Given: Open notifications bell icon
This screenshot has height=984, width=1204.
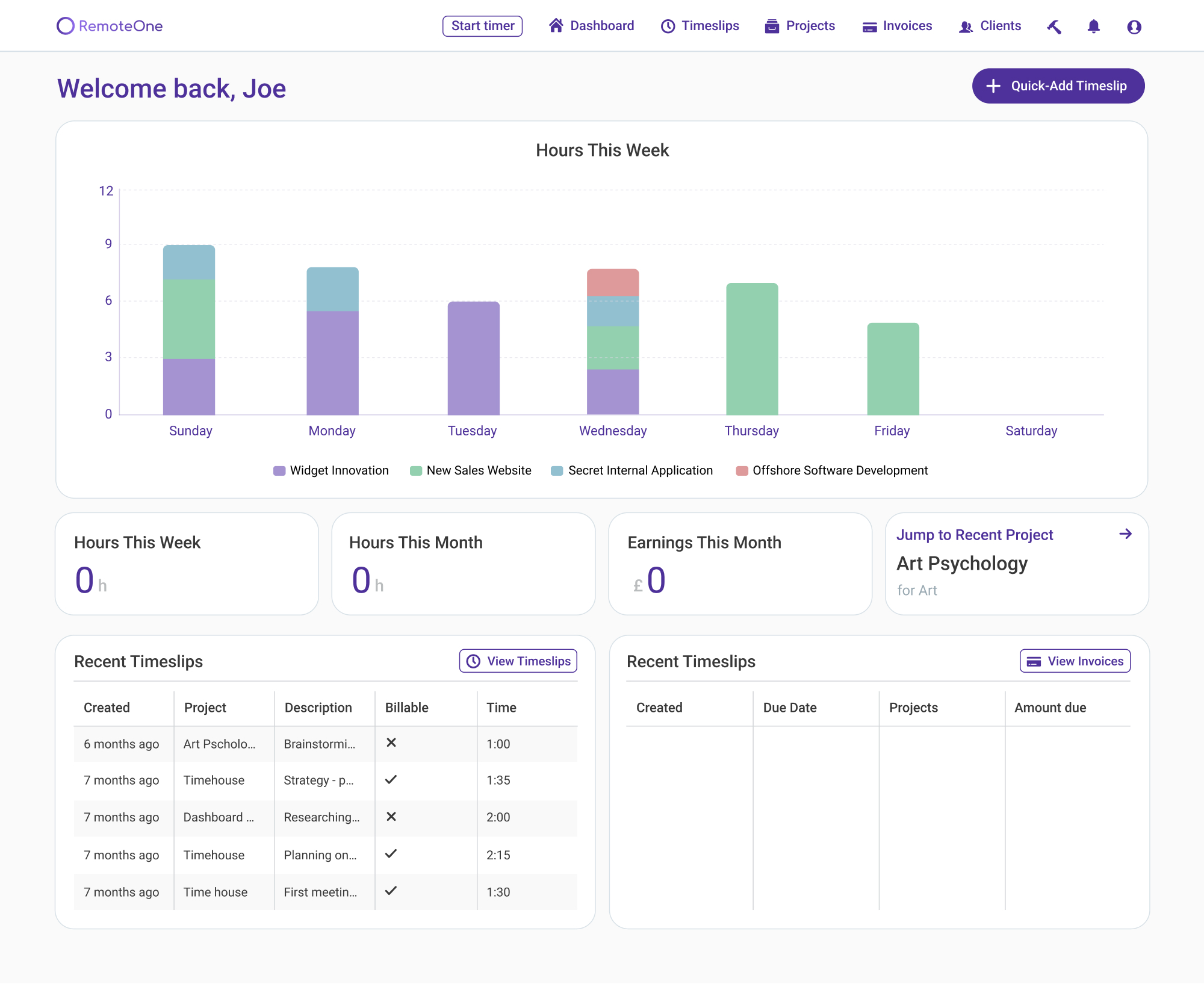Looking at the screenshot, I should pos(1094,26).
